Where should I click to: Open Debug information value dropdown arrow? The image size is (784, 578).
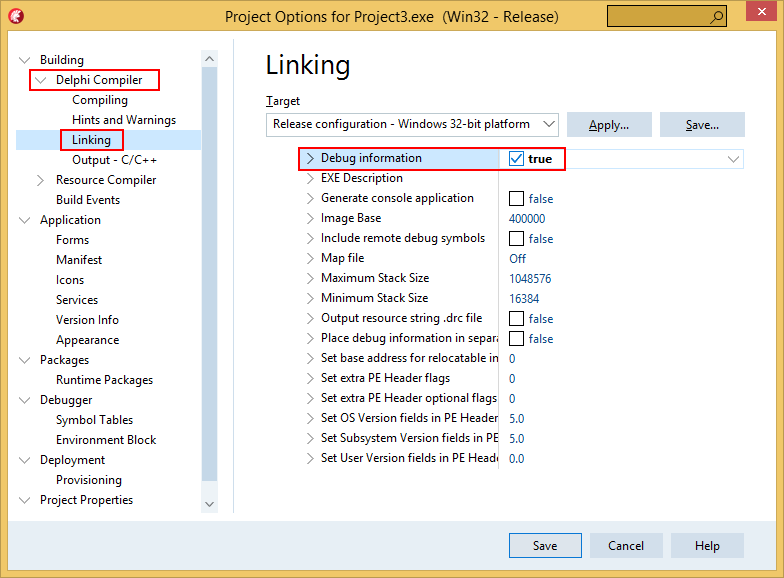pyautogui.click(x=733, y=159)
